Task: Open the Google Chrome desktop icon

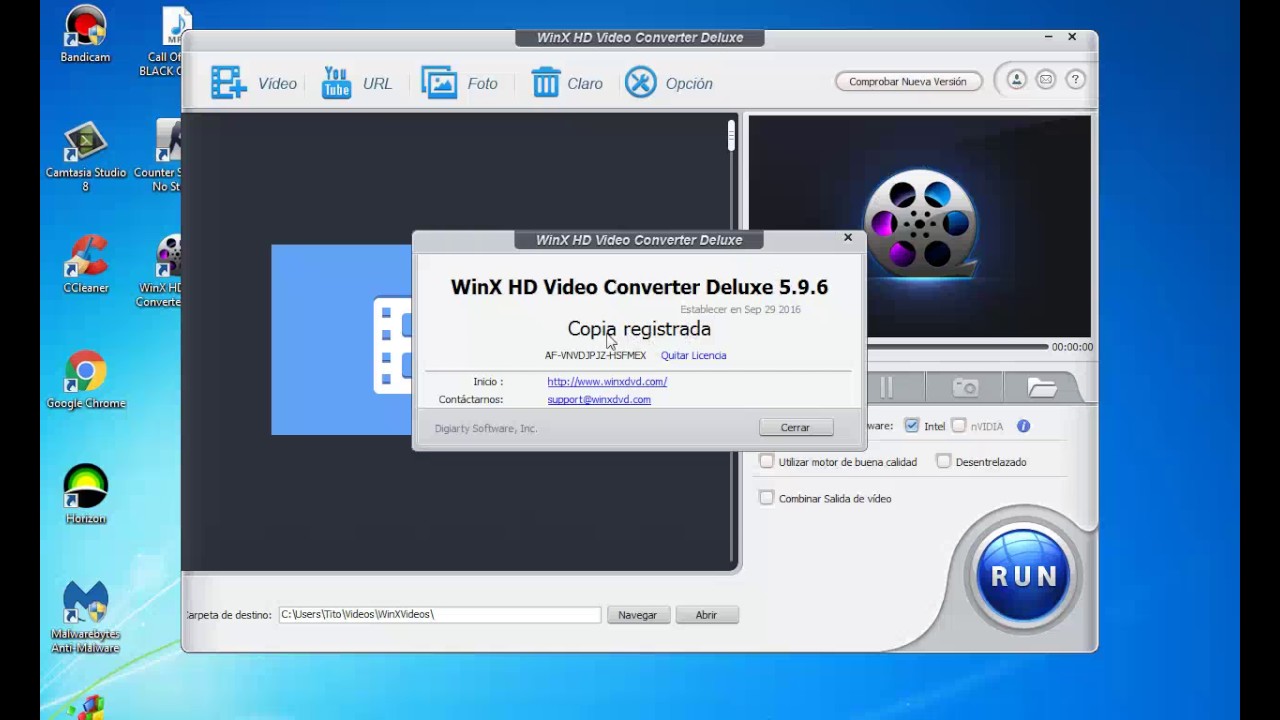Action: [86, 380]
